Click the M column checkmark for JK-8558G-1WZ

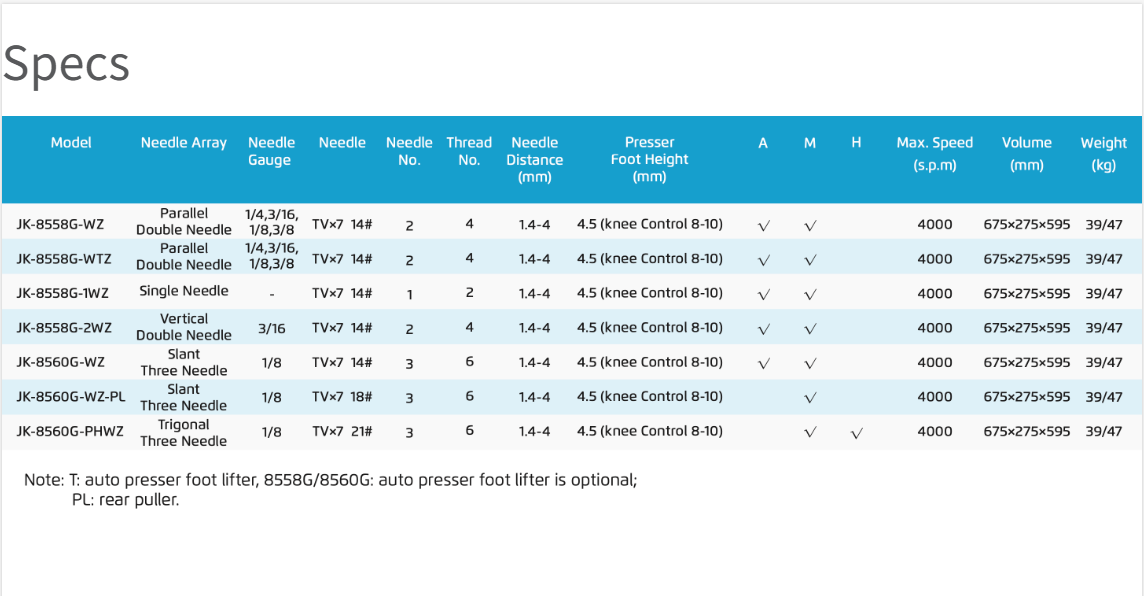click(810, 295)
